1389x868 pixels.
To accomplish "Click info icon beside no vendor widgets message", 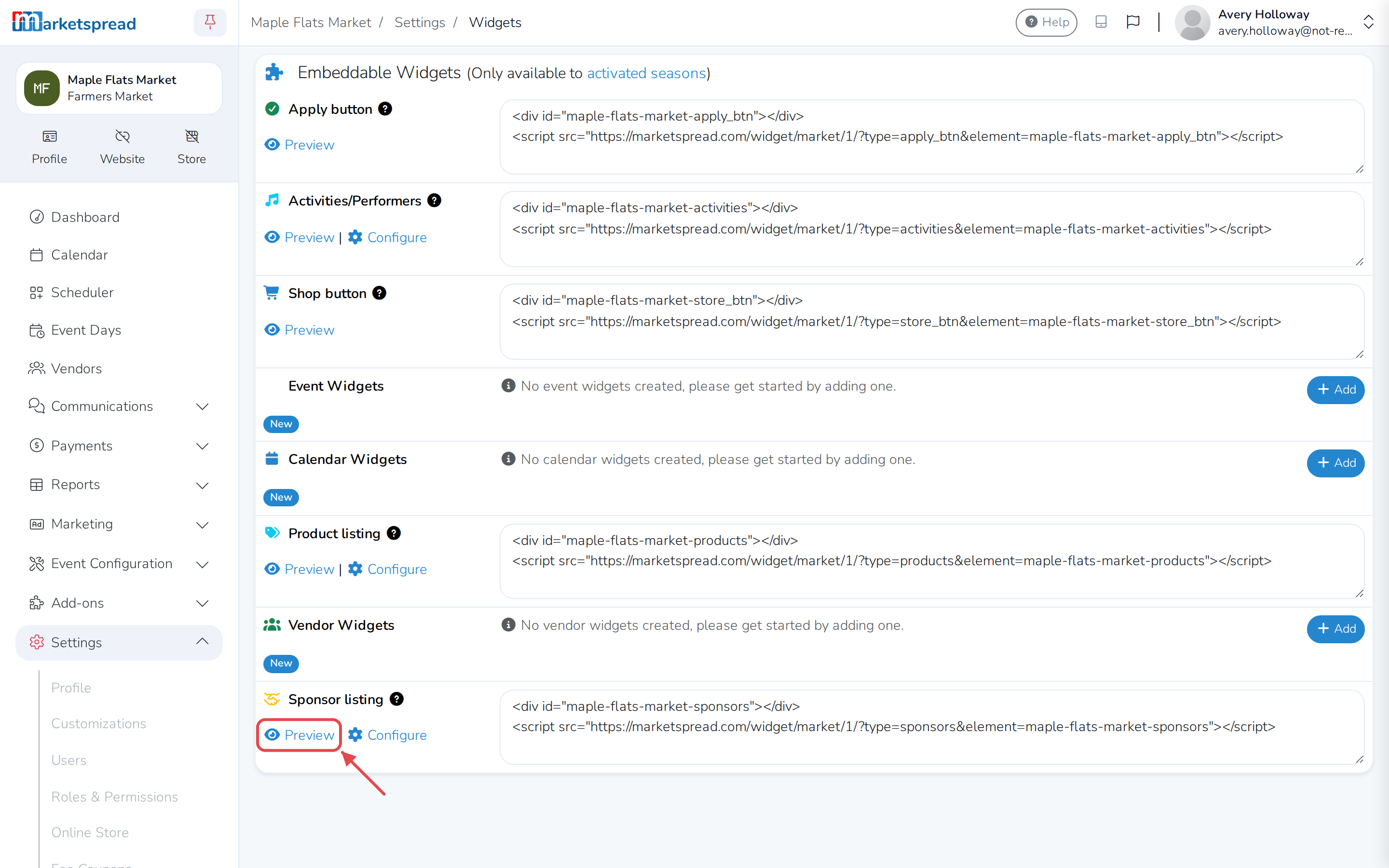I will click(508, 624).
